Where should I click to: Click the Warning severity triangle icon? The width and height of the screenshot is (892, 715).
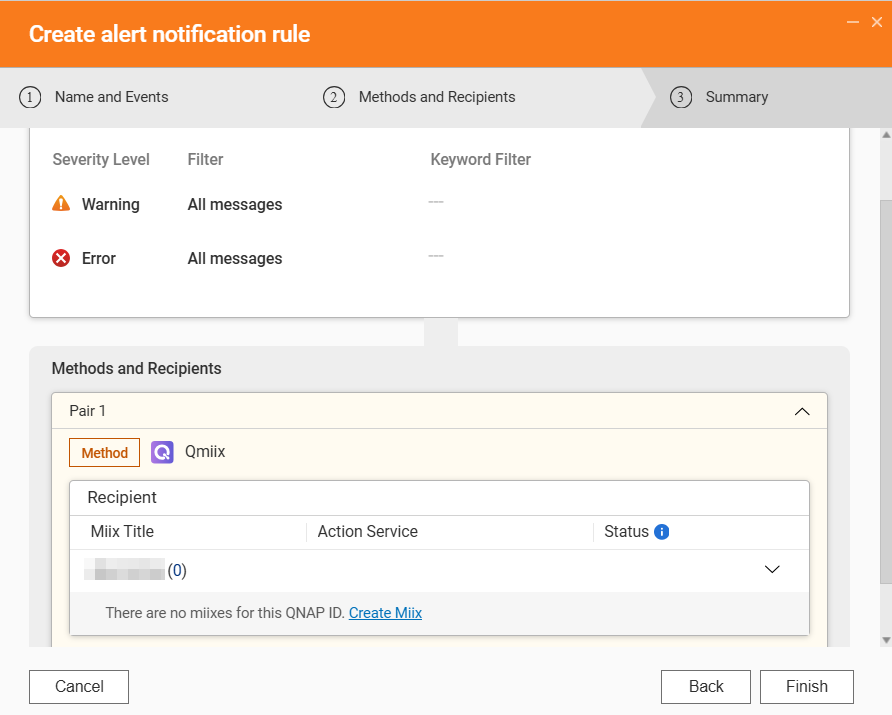click(61, 204)
